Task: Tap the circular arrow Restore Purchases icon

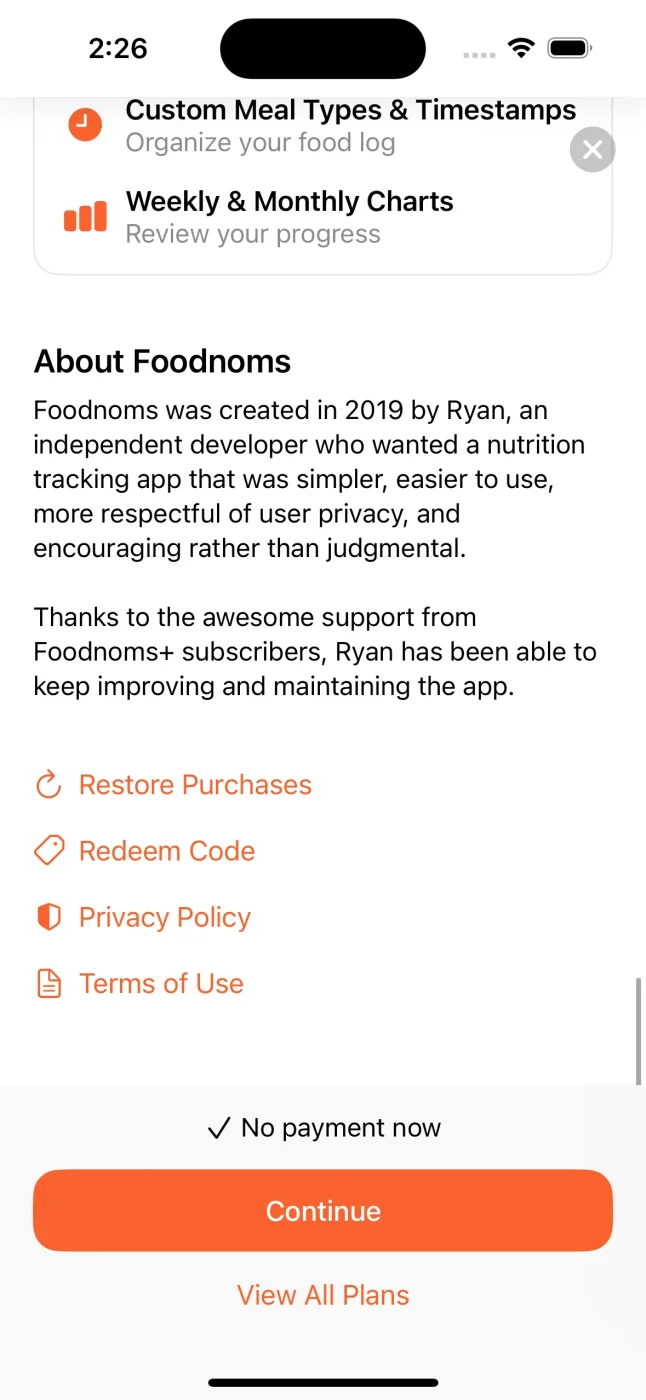Action: click(48, 785)
